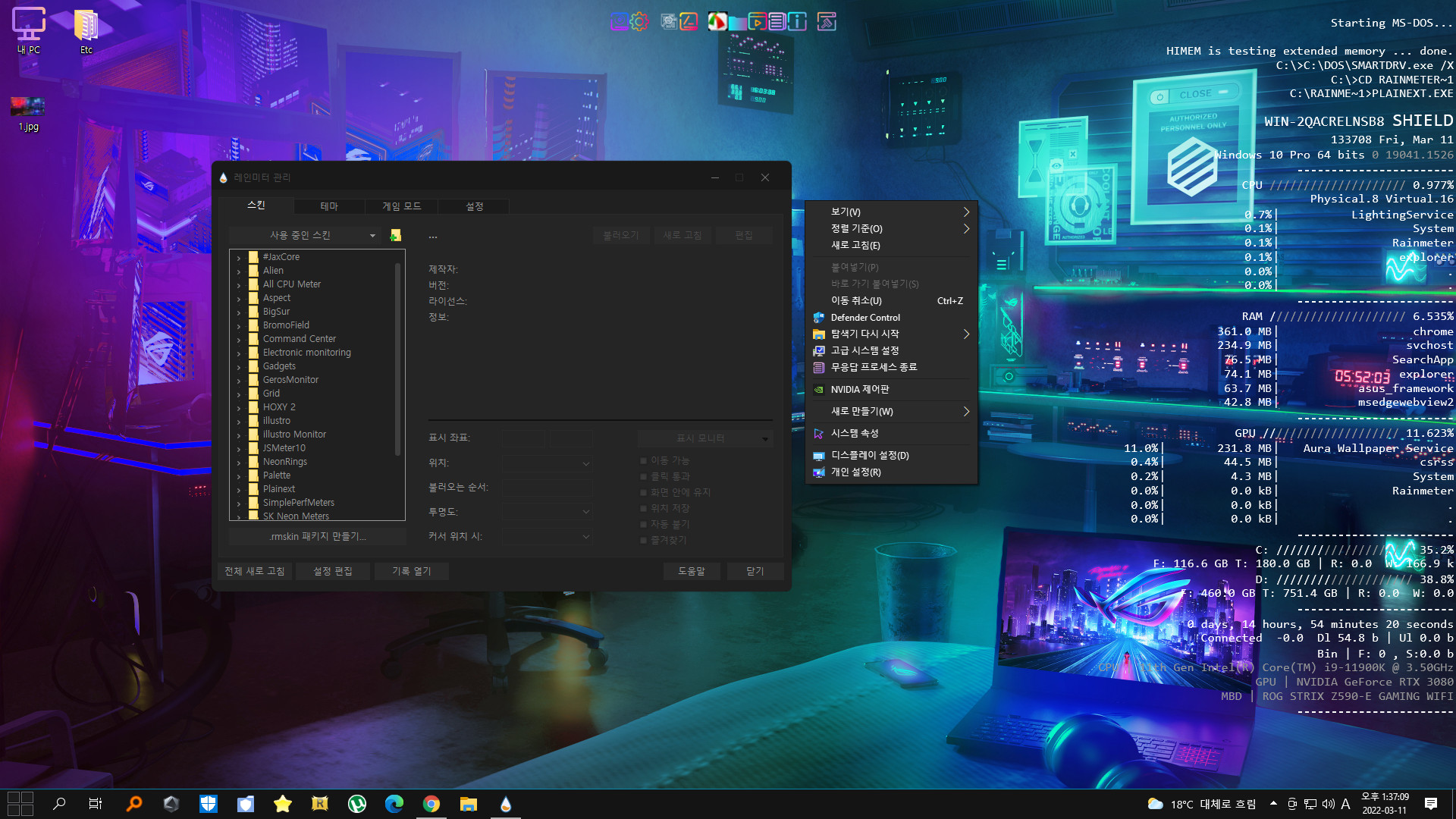1456x819 pixels.
Task: Open the Etc folder on the desktop
Action: [x=86, y=30]
